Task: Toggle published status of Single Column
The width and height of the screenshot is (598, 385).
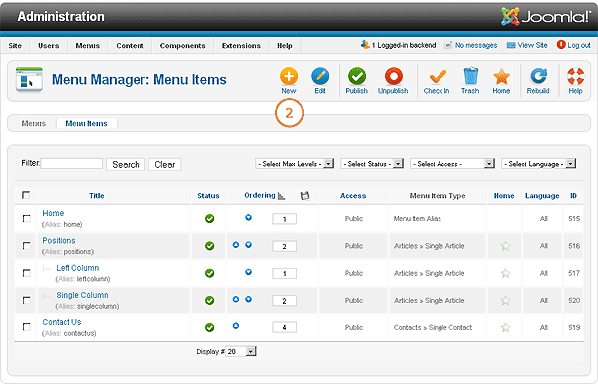Action: pyautogui.click(x=209, y=300)
